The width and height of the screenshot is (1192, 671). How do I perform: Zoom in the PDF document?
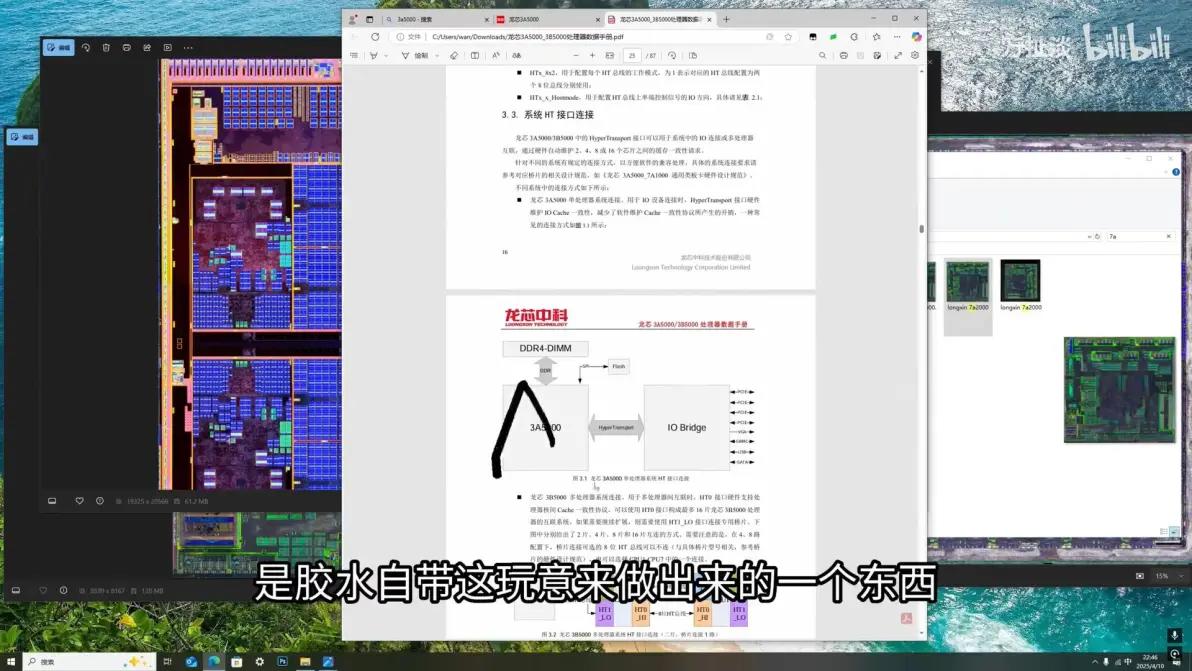coord(592,55)
